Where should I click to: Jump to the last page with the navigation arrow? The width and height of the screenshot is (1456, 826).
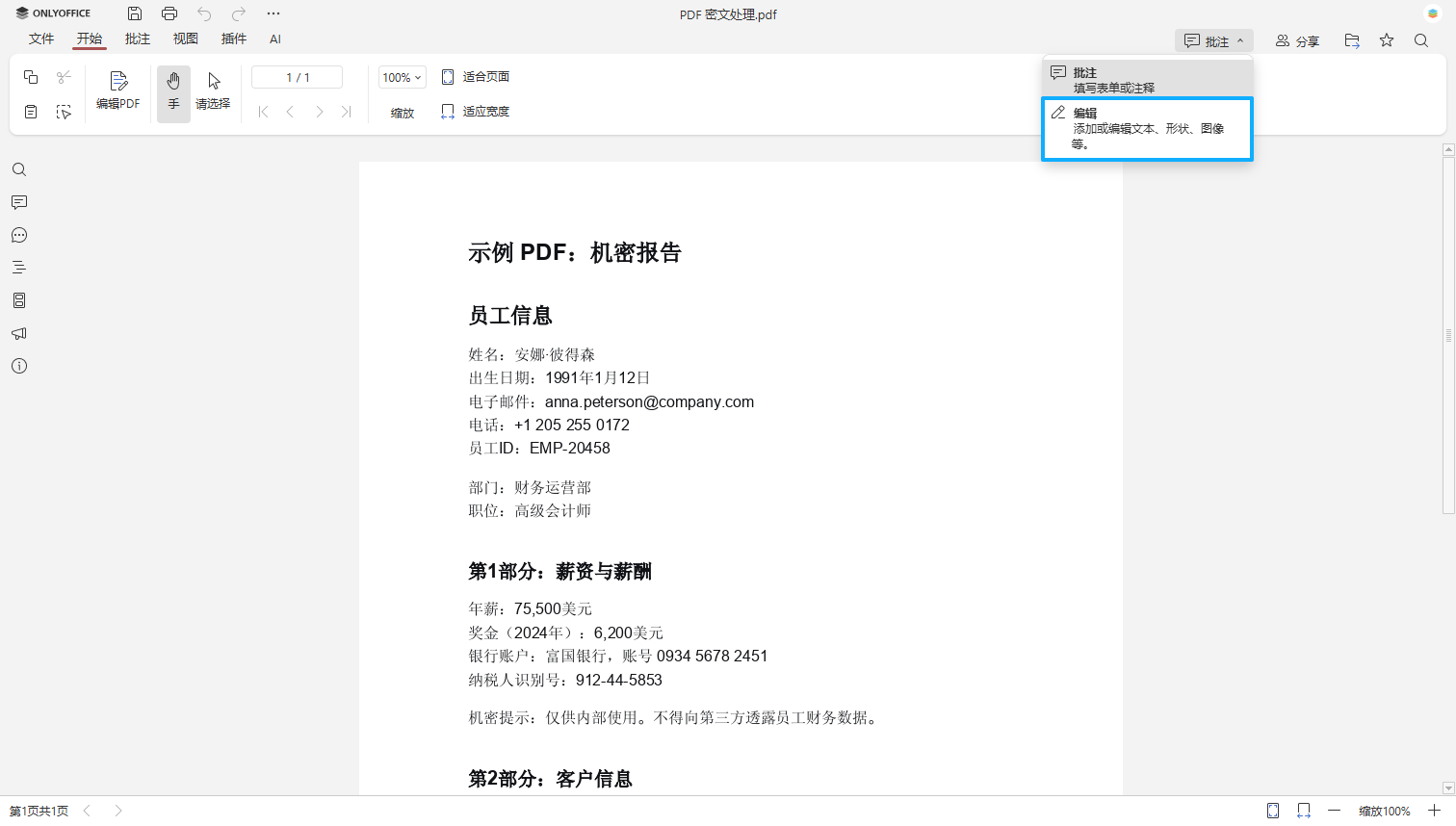pyautogui.click(x=347, y=112)
